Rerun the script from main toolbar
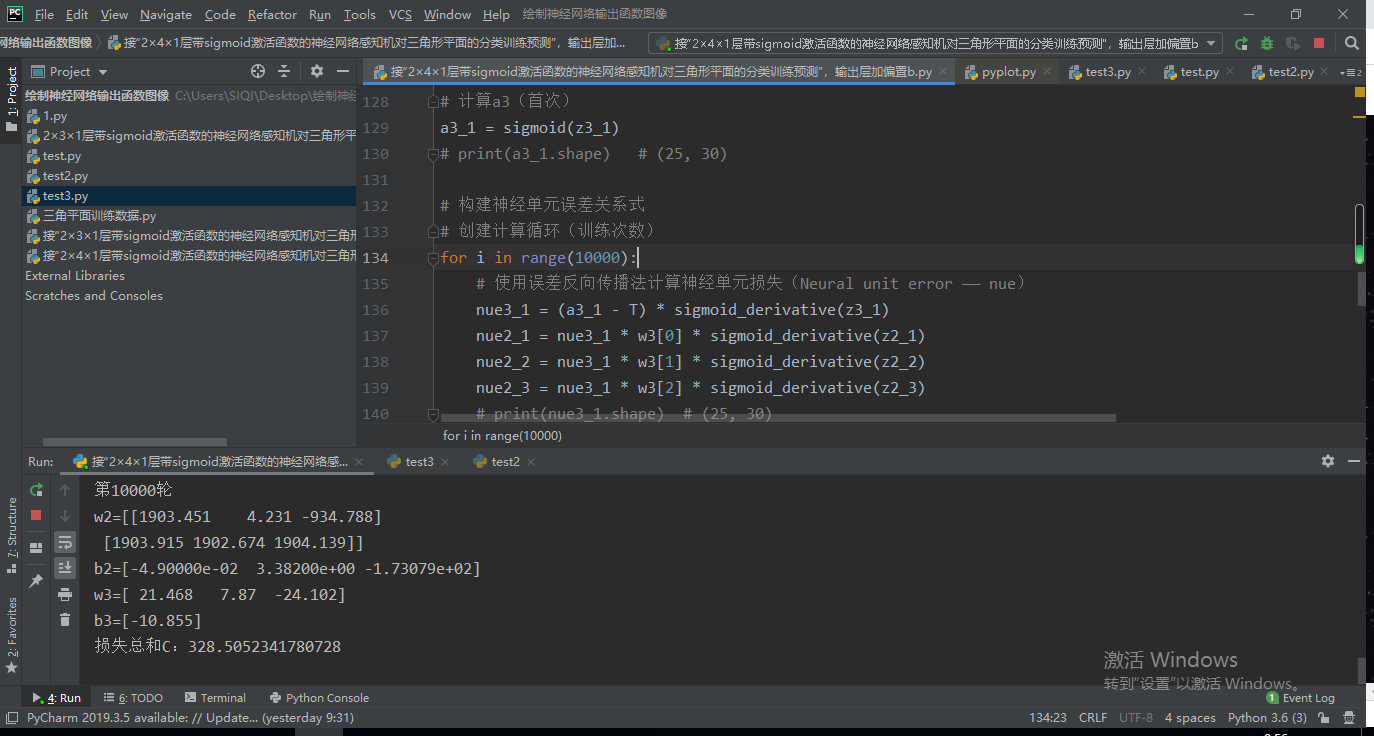 [1241, 44]
